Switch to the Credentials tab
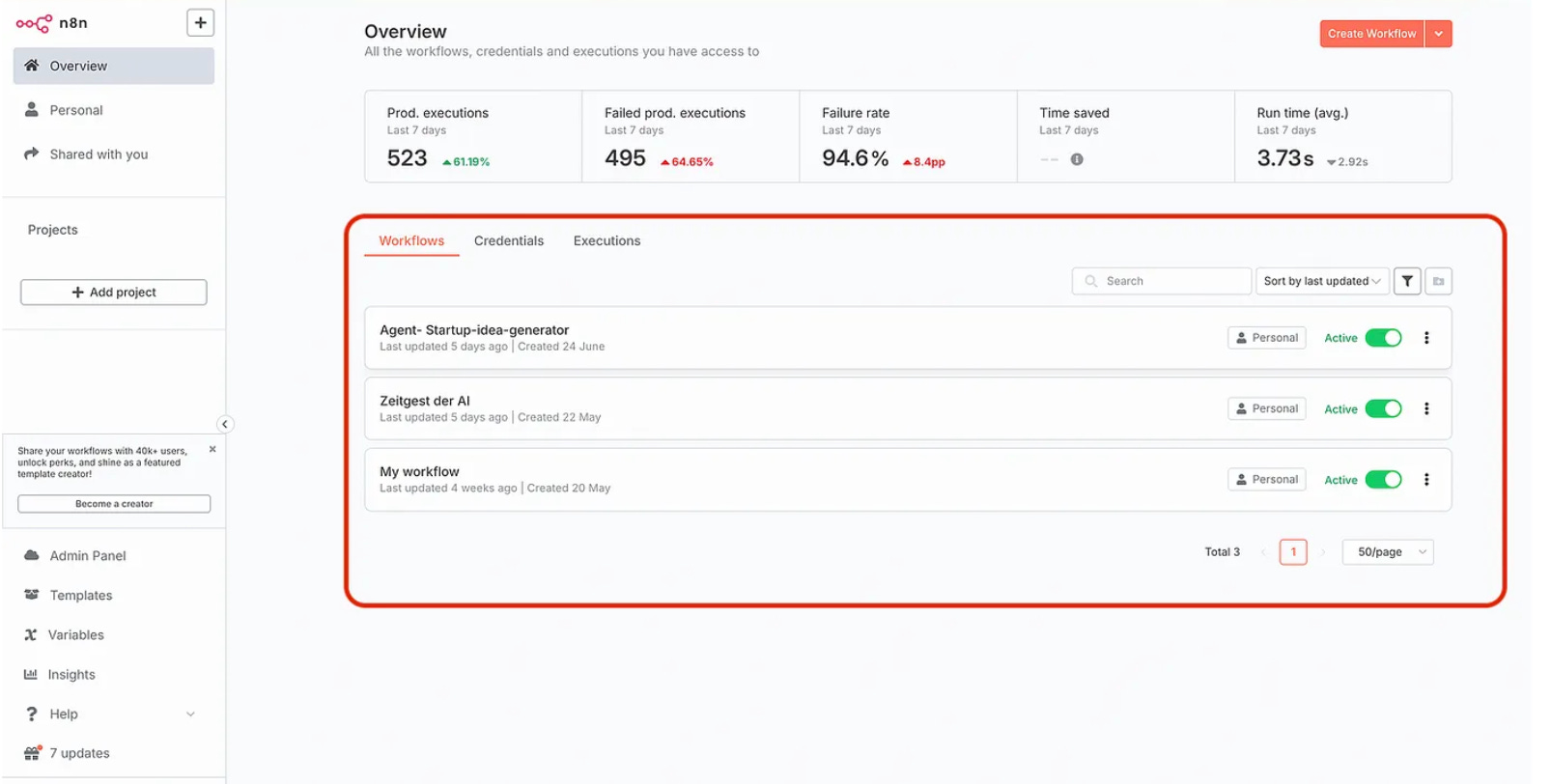1551x784 pixels. pyautogui.click(x=509, y=240)
